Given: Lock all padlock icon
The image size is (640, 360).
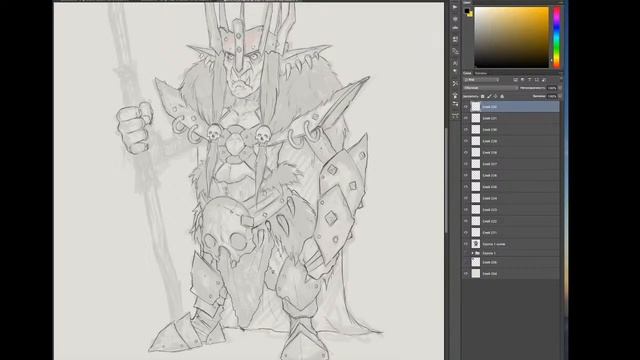Looking at the screenshot, I should point(502,96).
